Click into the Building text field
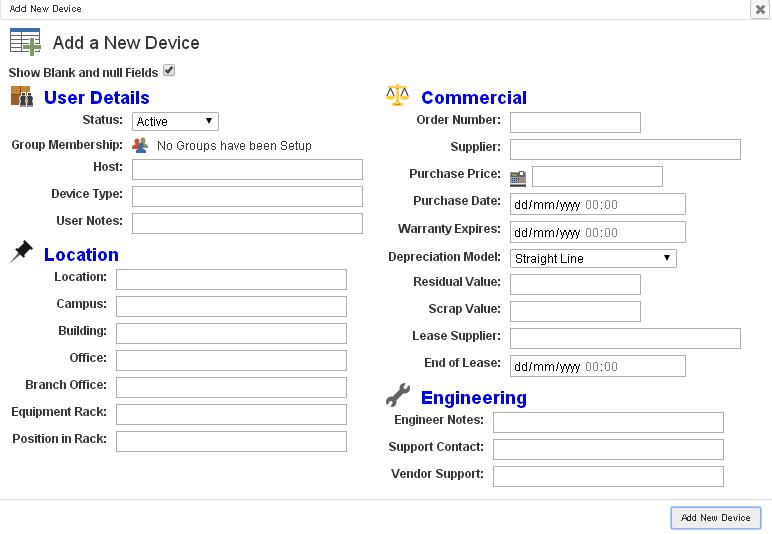772x534 pixels. click(231, 334)
